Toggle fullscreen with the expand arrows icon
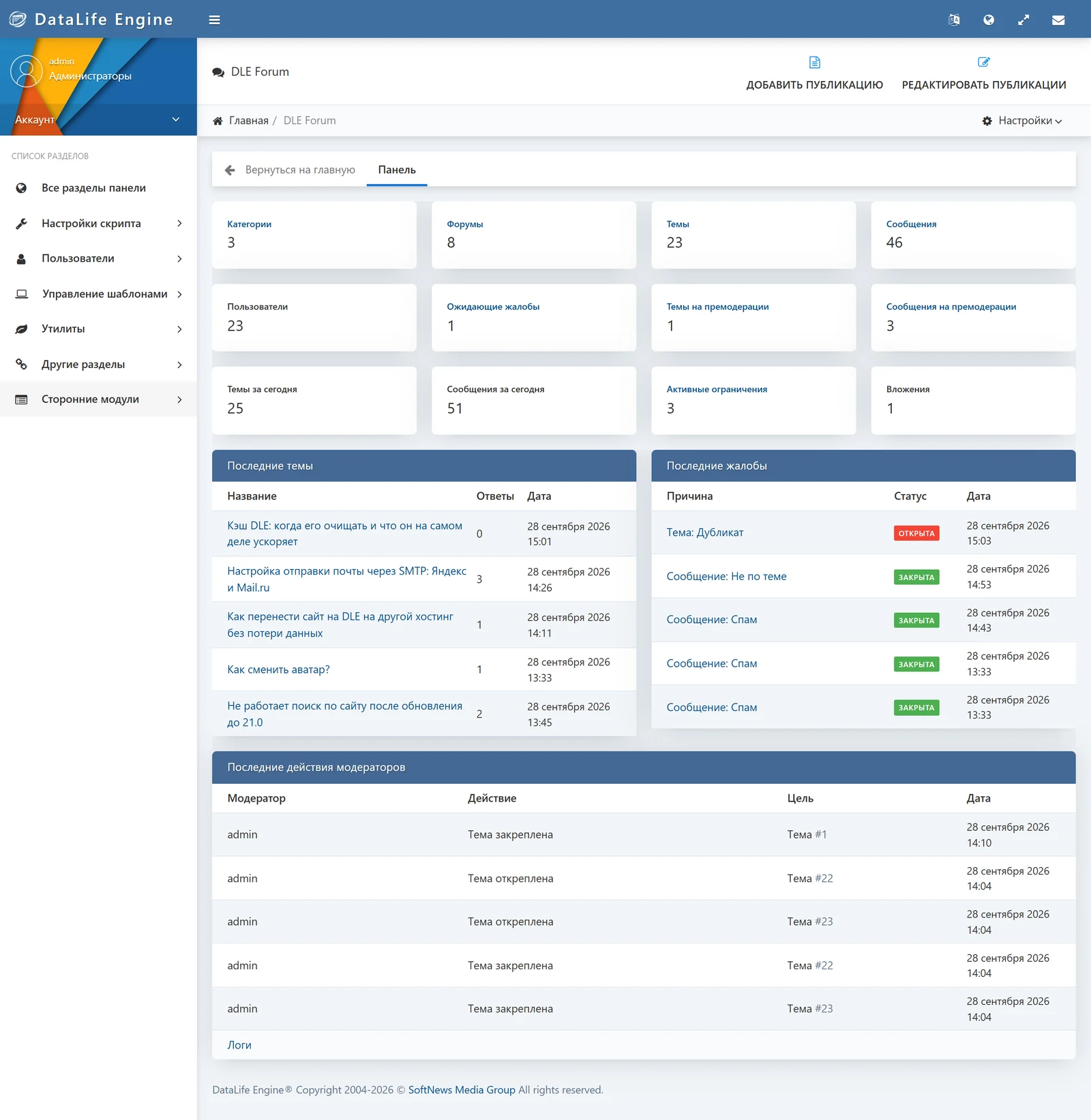 (1023, 20)
